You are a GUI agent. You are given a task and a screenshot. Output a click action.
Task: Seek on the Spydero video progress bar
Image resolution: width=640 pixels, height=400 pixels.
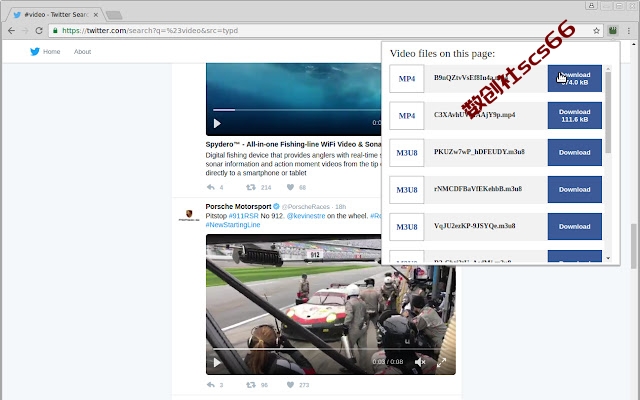tap(297, 110)
